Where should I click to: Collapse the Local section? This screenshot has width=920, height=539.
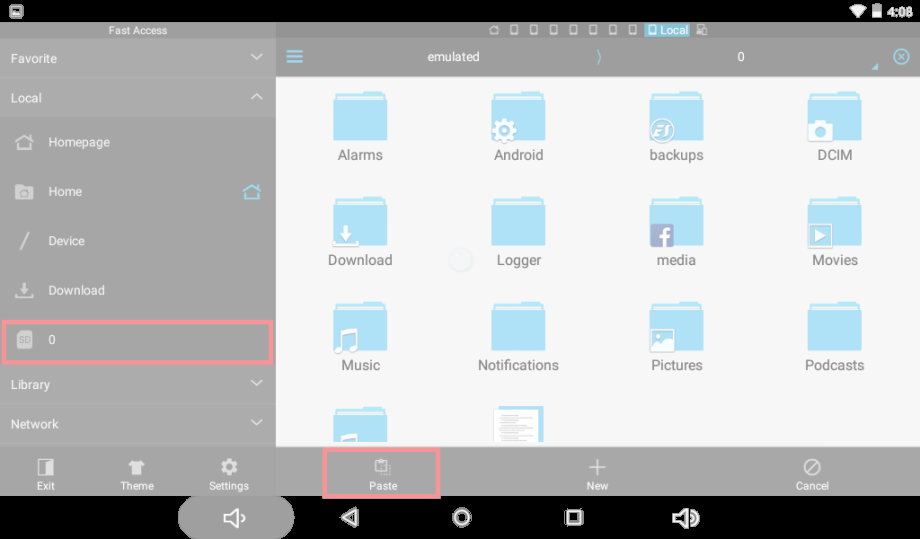[138, 97]
